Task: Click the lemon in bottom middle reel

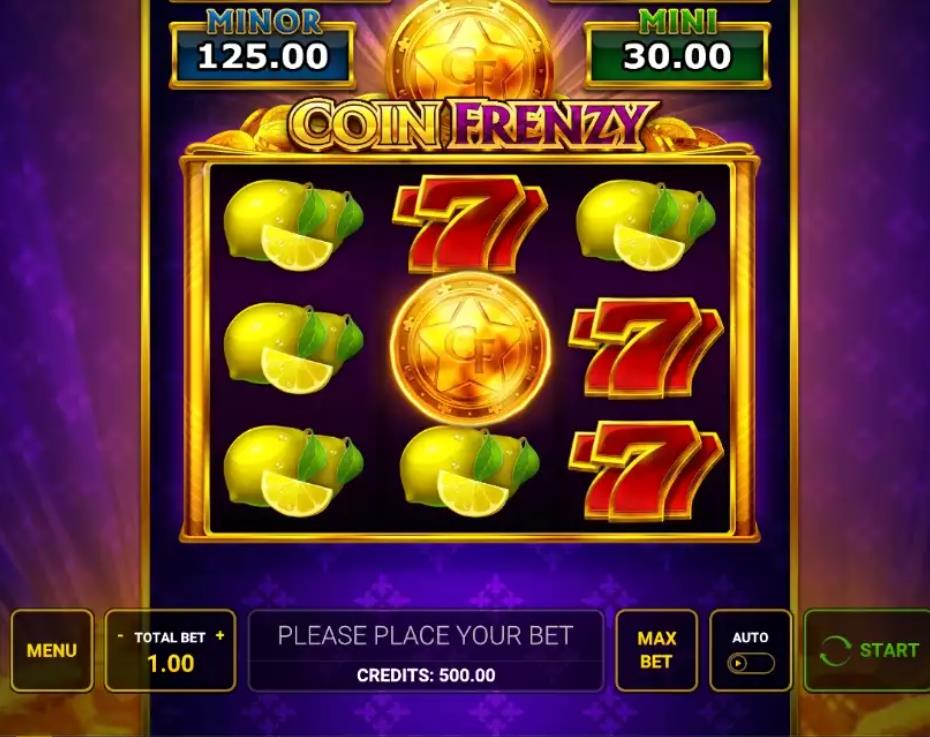Action: coord(470,471)
